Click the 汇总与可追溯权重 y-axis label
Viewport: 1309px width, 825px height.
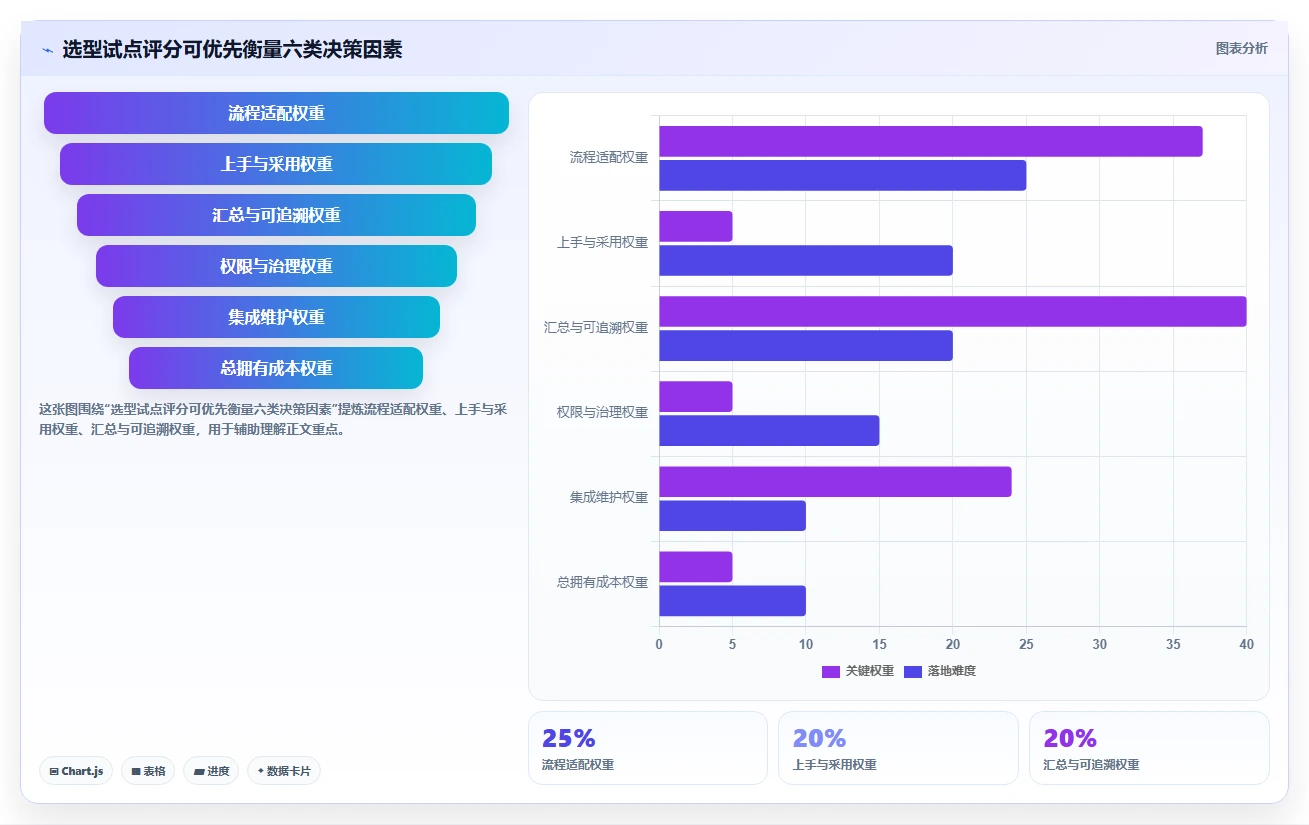(596, 328)
